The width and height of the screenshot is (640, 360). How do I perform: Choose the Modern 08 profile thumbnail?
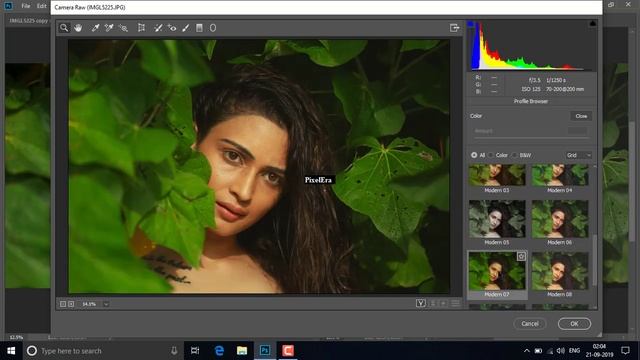click(x=560, y=271)
